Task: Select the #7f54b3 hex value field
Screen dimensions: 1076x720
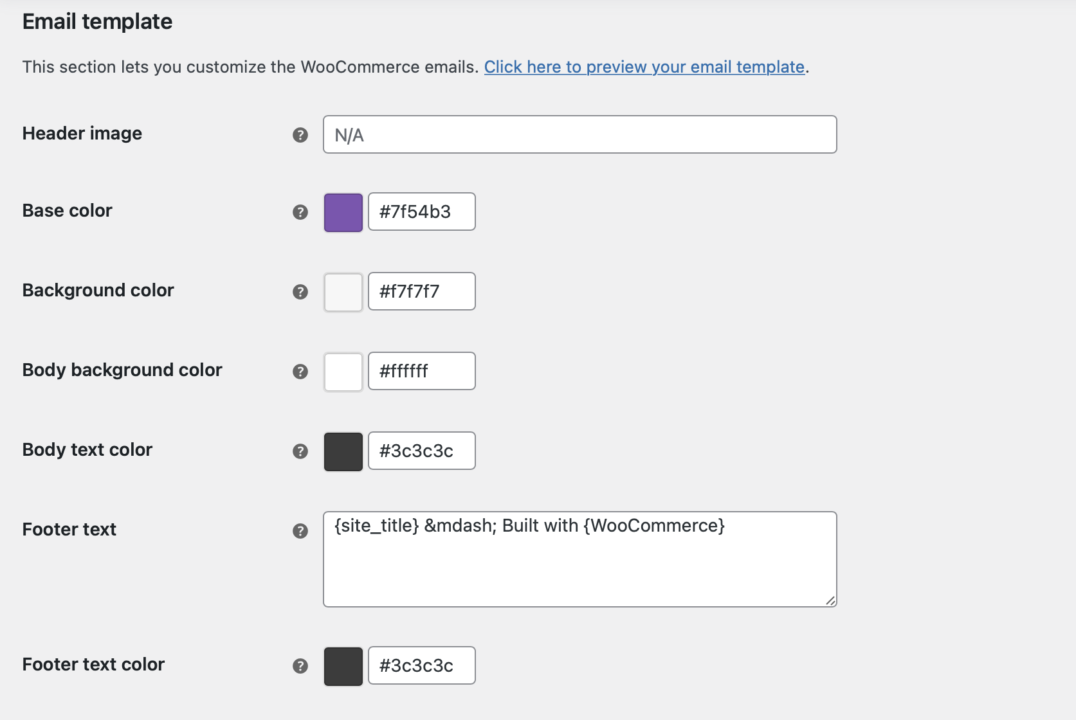Action: [x=421, y=211]
